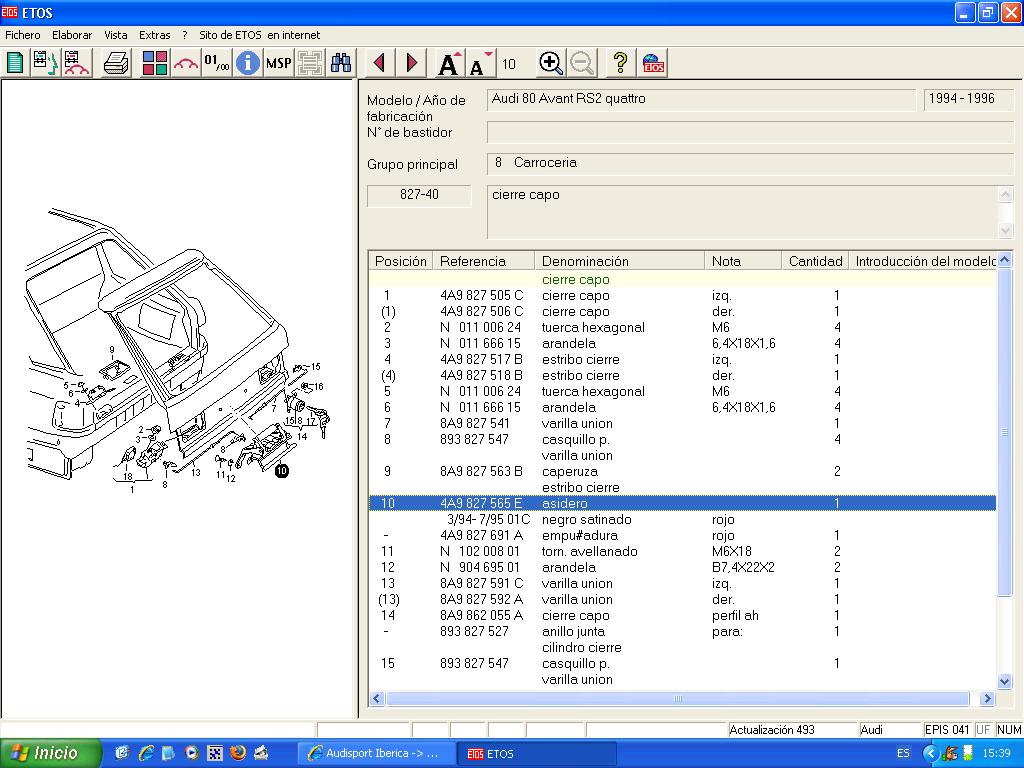Image resolution: width=1024 pixels, height=768 pixels.
Task: Click the third toolbar icon with red arcs
Action: pyautogui.click(x=76, y=63)
